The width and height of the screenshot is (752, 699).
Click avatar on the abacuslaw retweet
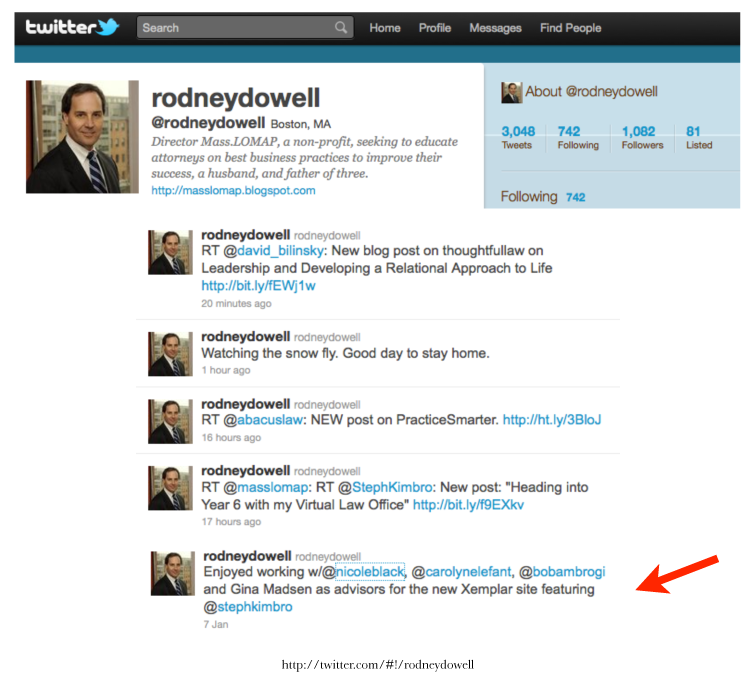(x=170, y=421)
